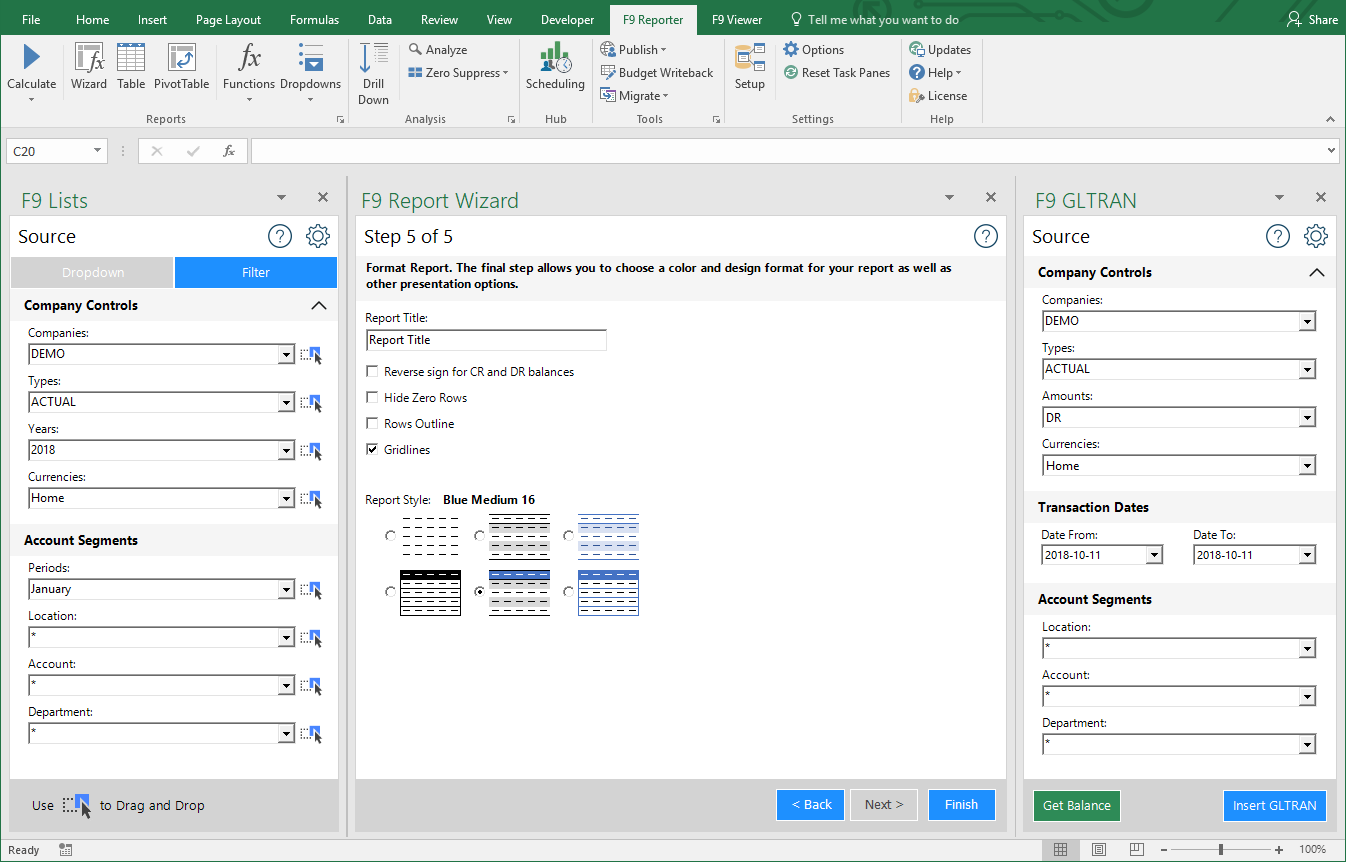Screen dimensions: 1346x862
Task: Click help icon in F9 GLTRAN pane
Action: [1278, 237]
